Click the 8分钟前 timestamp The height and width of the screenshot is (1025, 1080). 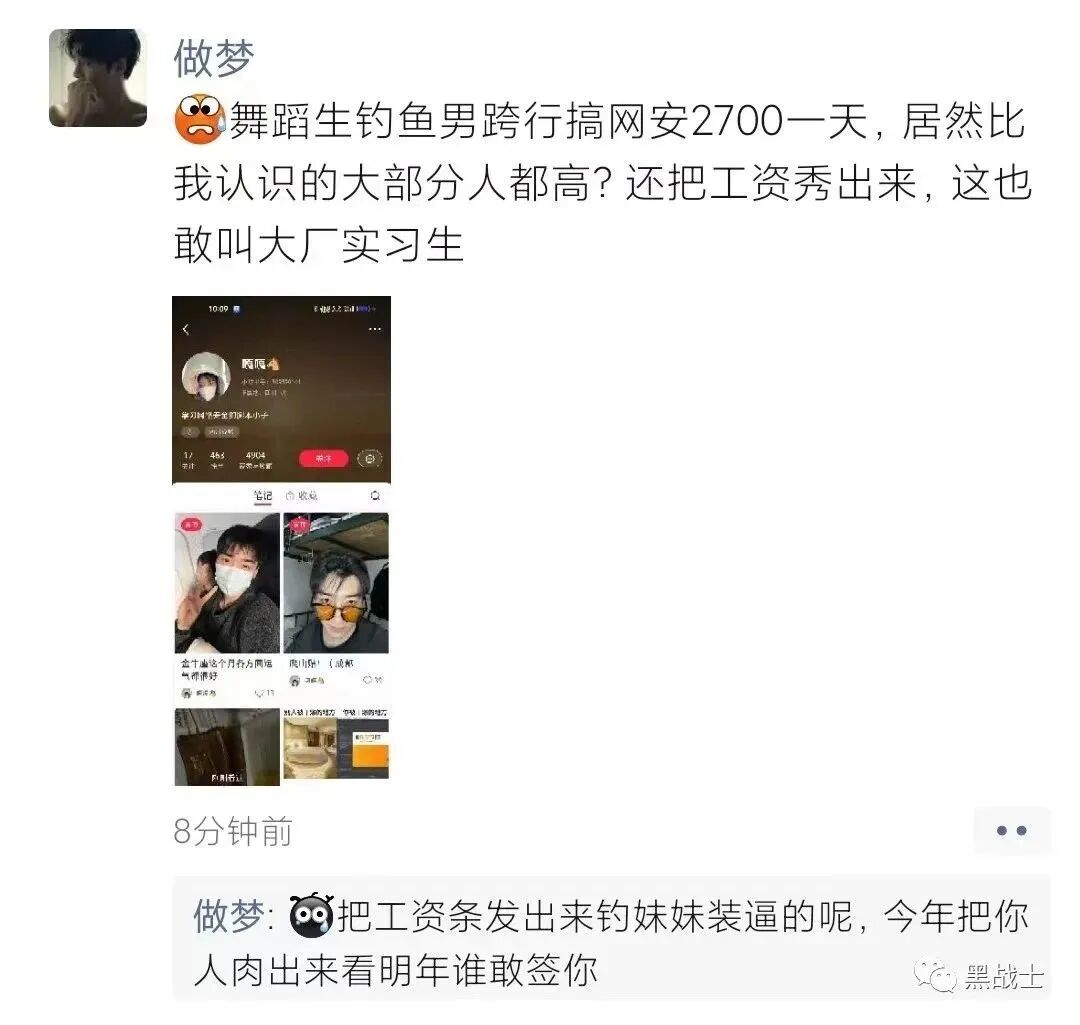coord(233,831)
